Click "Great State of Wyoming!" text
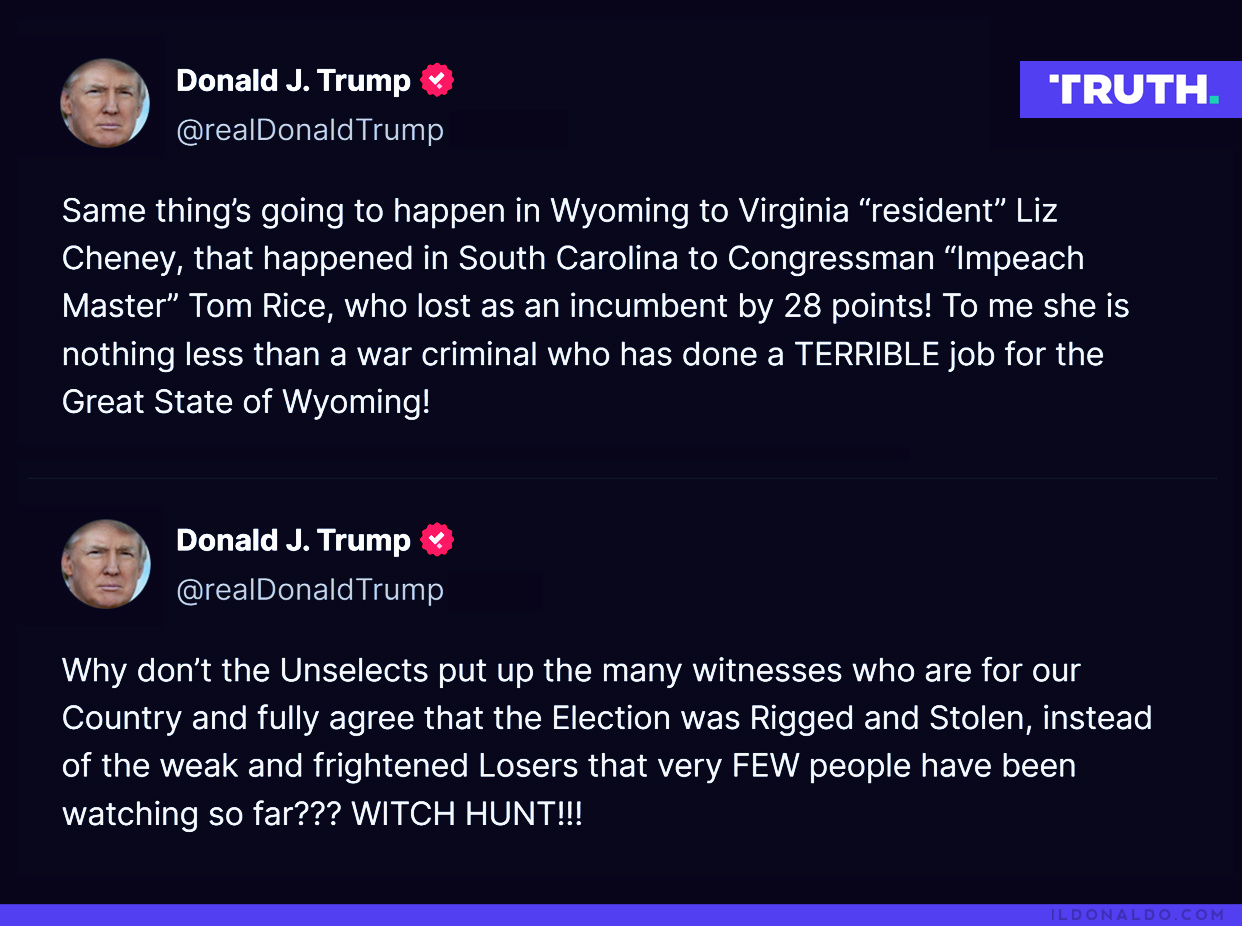The width and height of the screenshot is (1242, 926). [246, 402]
